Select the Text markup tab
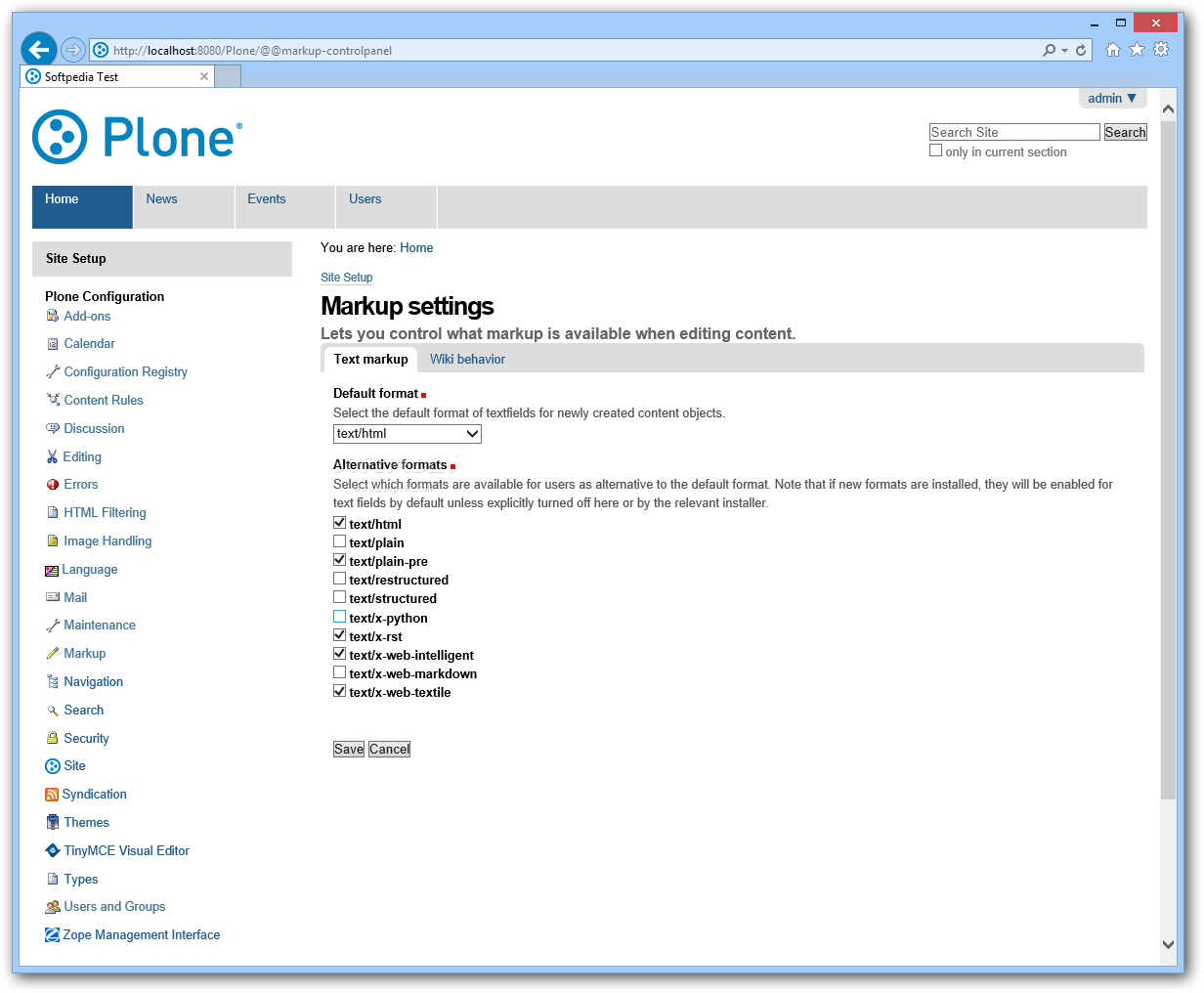 [370, 360]
